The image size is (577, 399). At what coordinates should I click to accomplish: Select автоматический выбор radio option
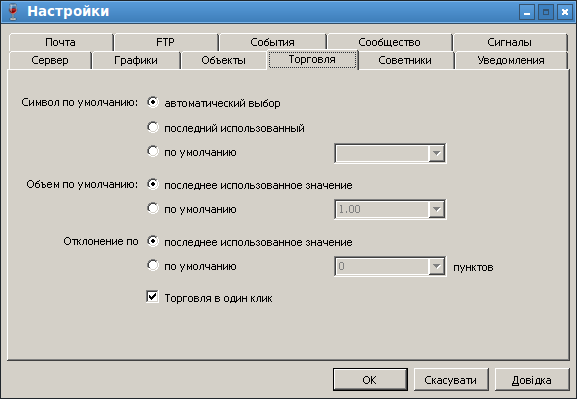(x=153, y=102)
